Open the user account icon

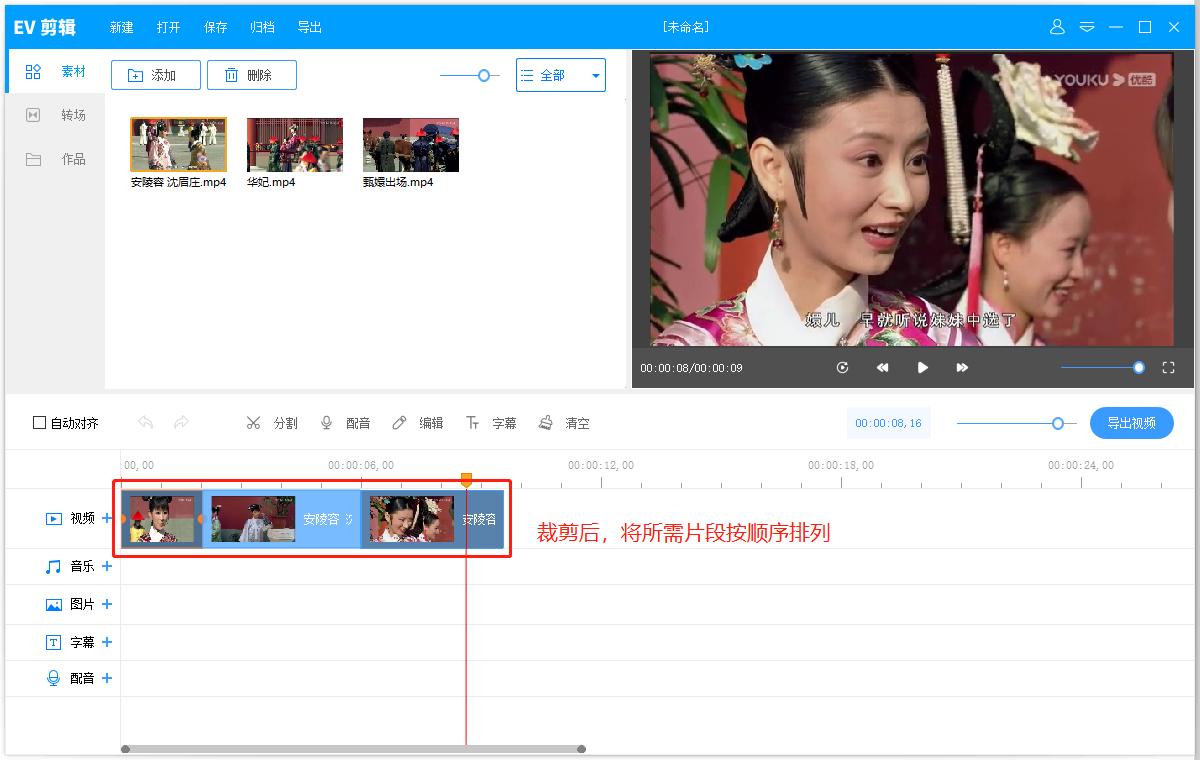pyautogui.click(x=1057, y=27)
